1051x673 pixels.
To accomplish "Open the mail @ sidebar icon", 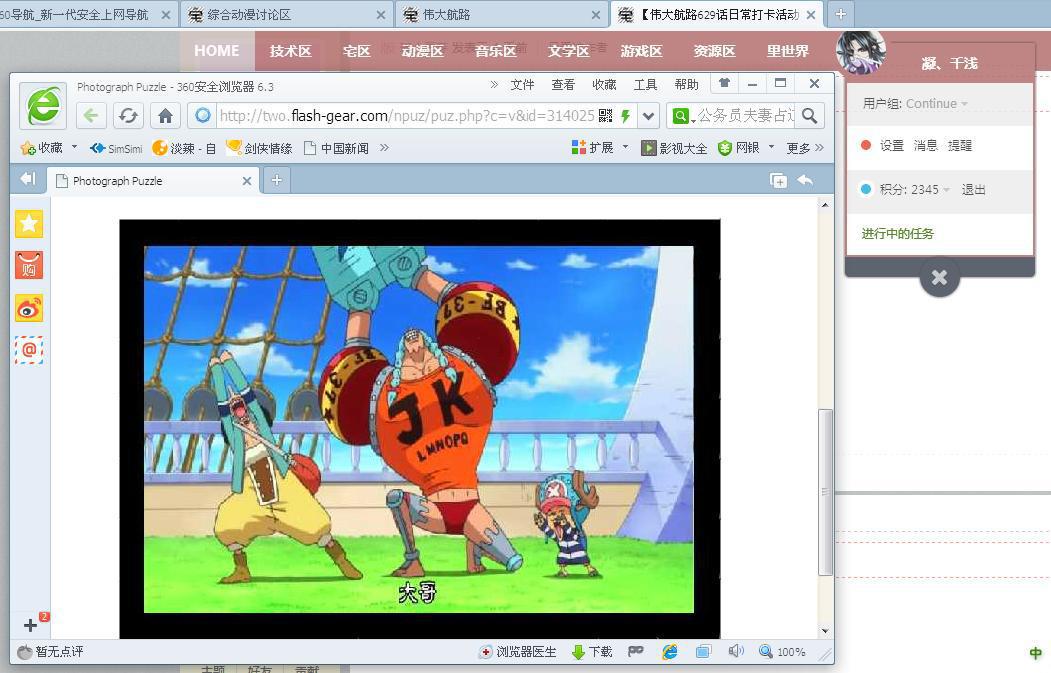I will pos(29,350).
